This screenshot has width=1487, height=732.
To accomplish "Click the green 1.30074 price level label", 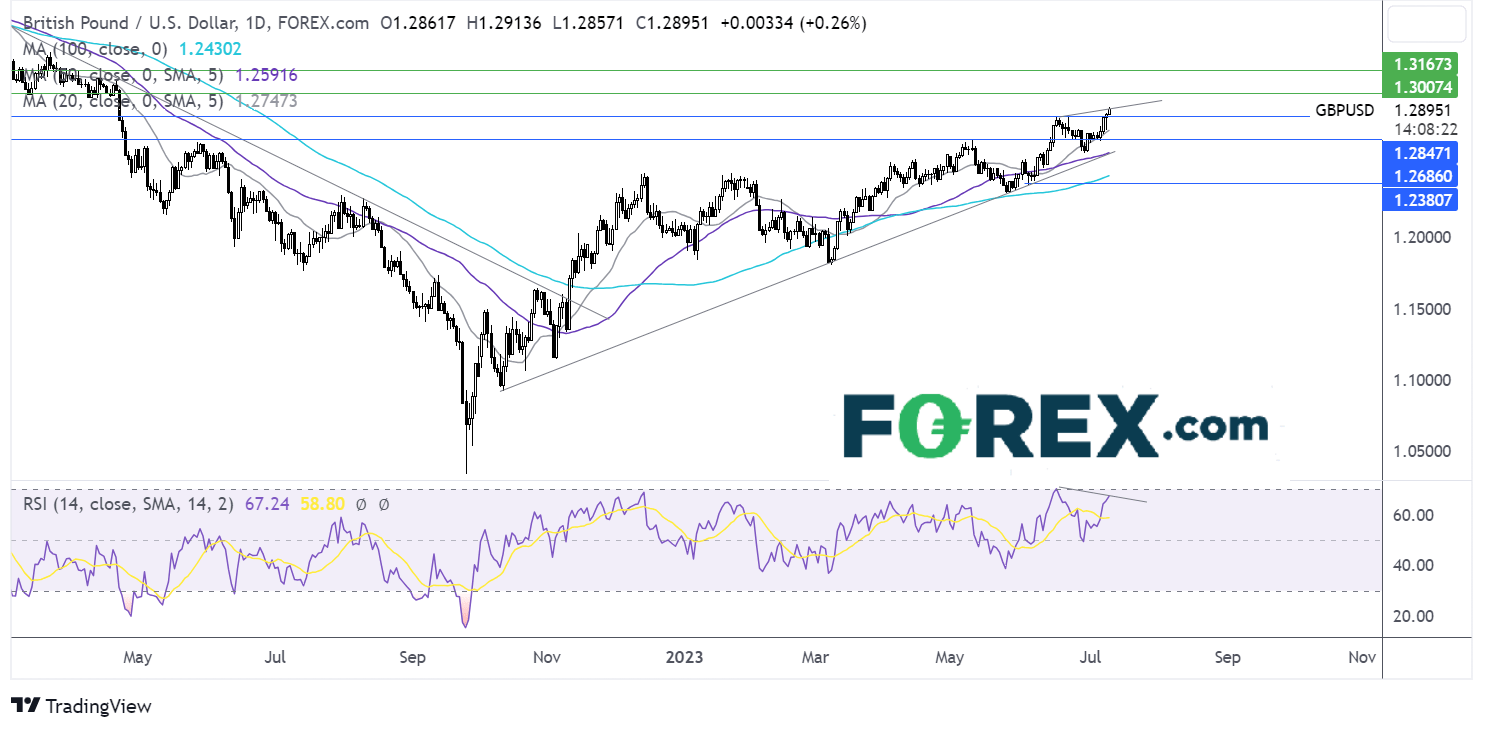I will 1419,86.
